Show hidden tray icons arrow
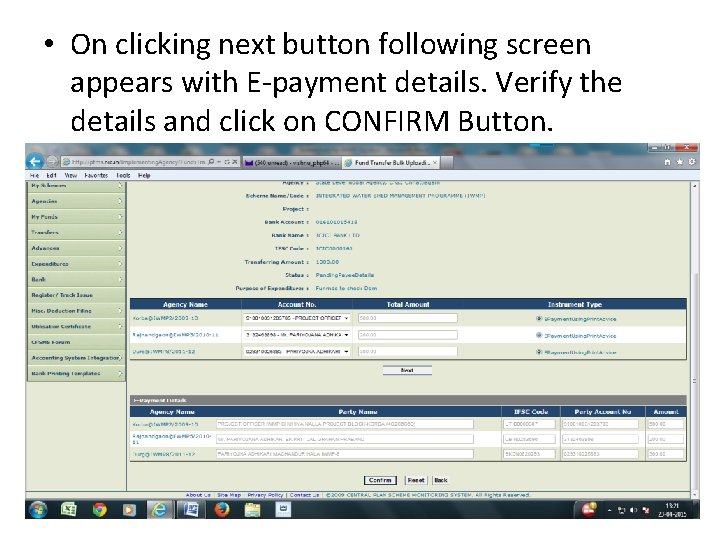The height and width of the screenshot is (540, 720). 610,511
